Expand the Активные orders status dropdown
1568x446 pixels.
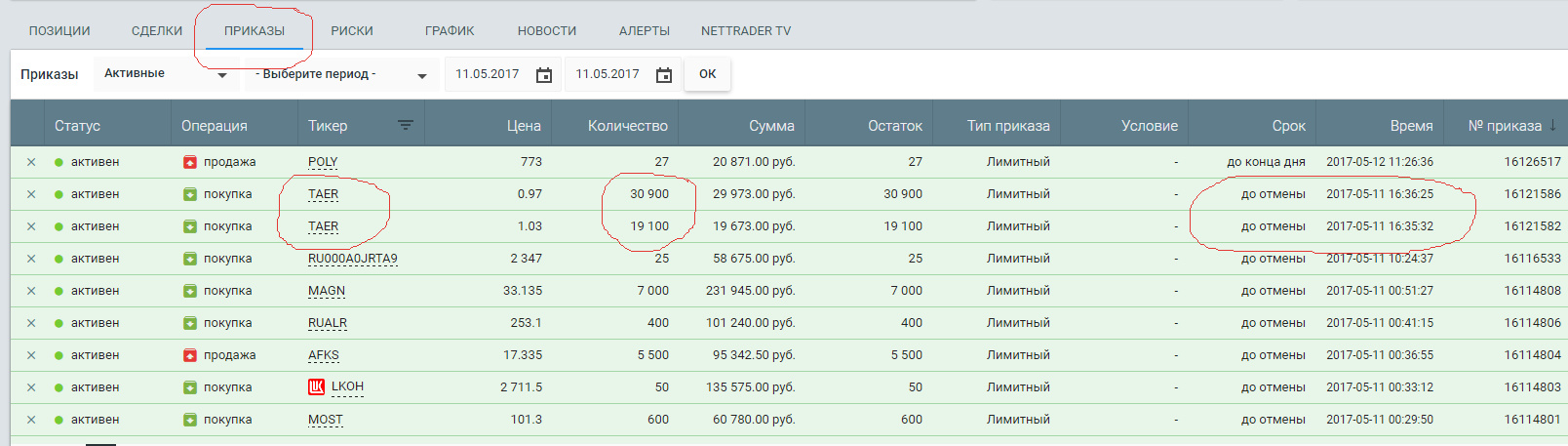[167, 74]
